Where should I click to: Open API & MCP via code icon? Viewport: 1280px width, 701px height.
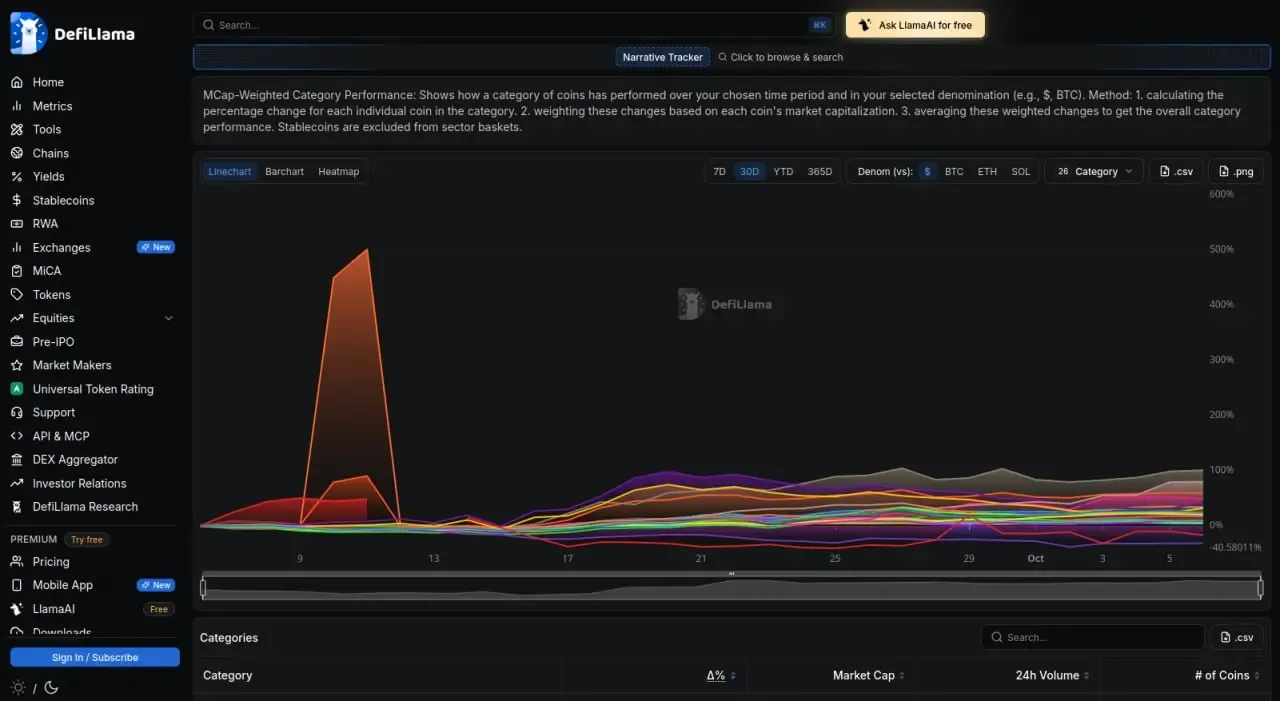tap(16, 436)
